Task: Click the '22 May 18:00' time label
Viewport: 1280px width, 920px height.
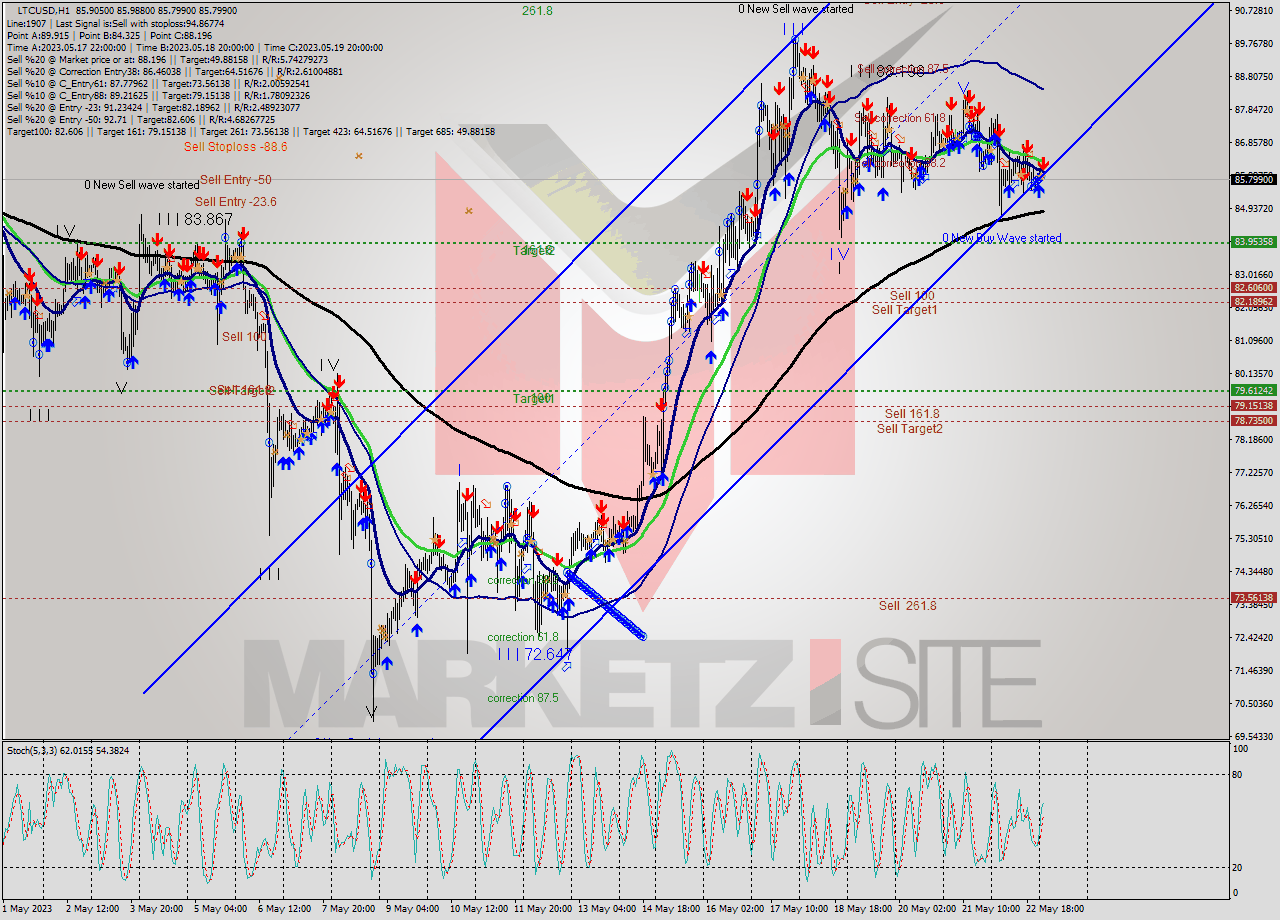Action: click(x=1055, y=909)
